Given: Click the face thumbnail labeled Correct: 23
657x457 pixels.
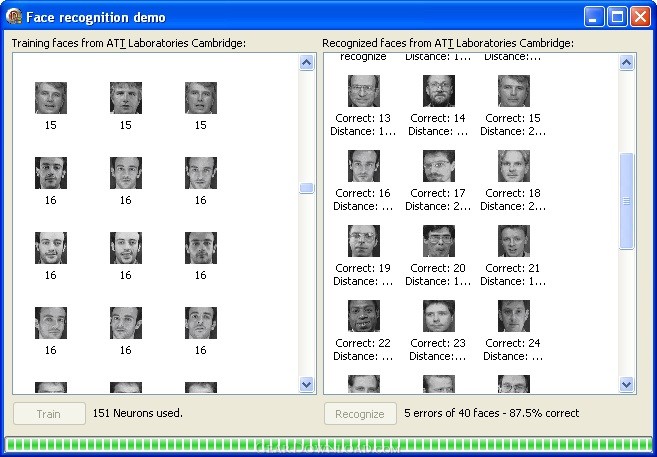Looking at the screenshot, I should coord(439,316).
